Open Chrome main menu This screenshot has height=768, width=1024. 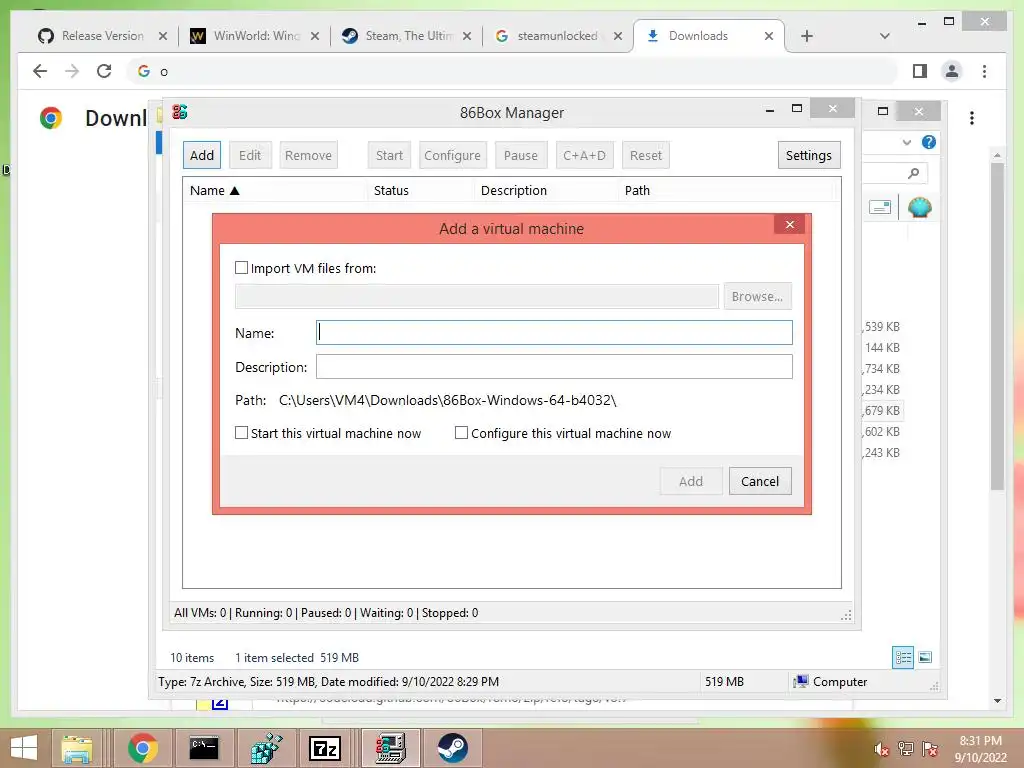pyautogui.click(x=984, y=71)
